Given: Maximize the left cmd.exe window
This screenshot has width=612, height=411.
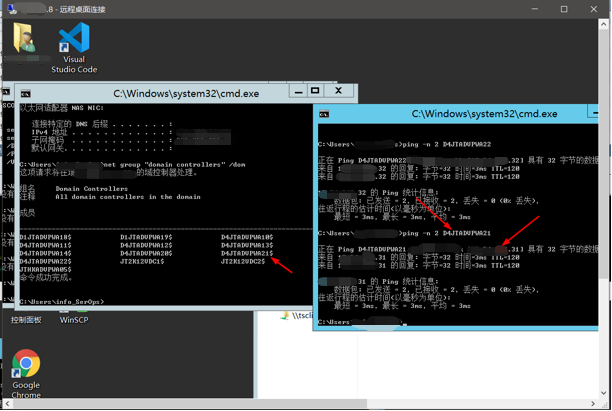Looking at the screenshot, I should pos(316,91).
